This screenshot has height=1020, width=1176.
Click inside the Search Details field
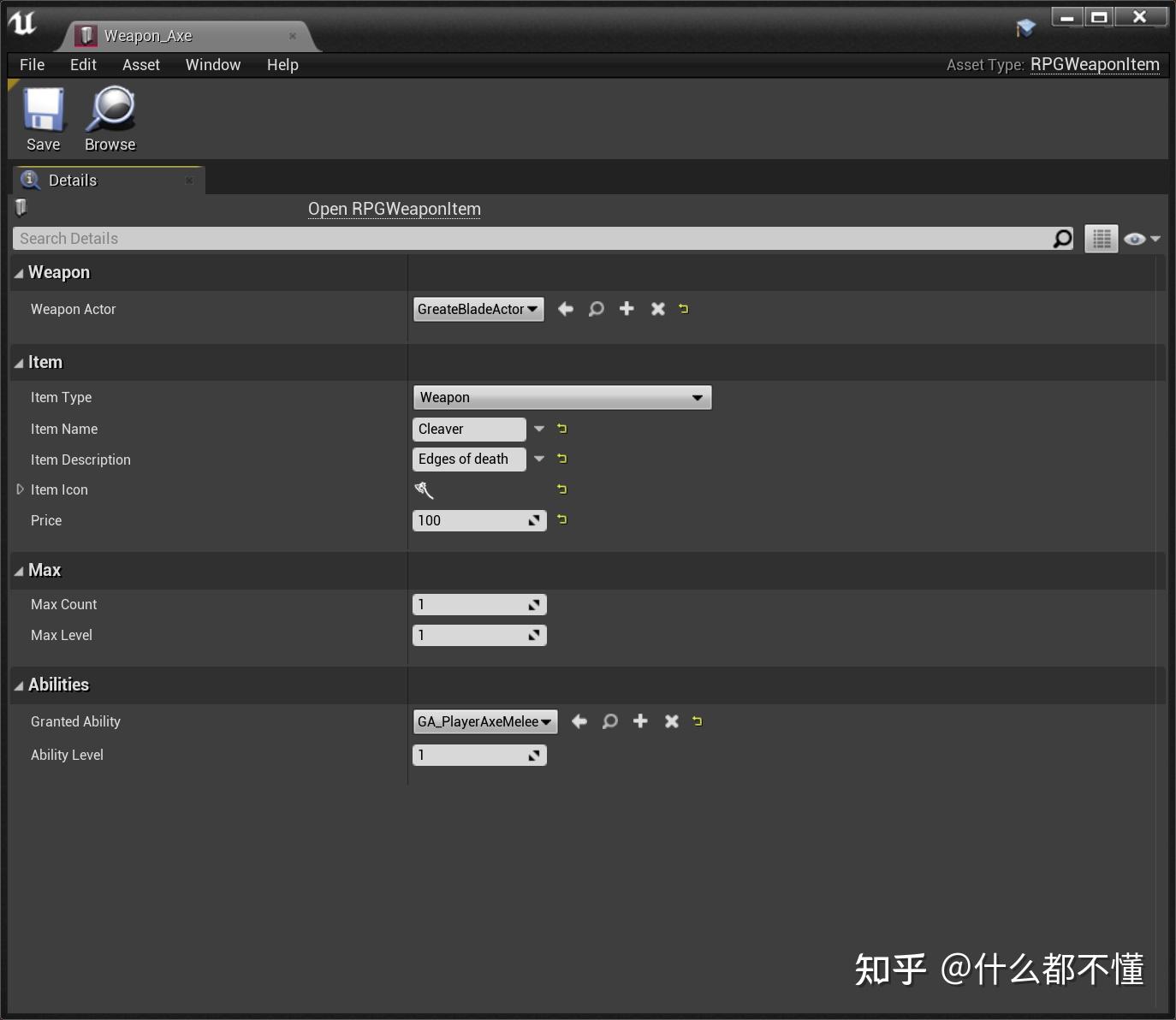pos(342,238)
